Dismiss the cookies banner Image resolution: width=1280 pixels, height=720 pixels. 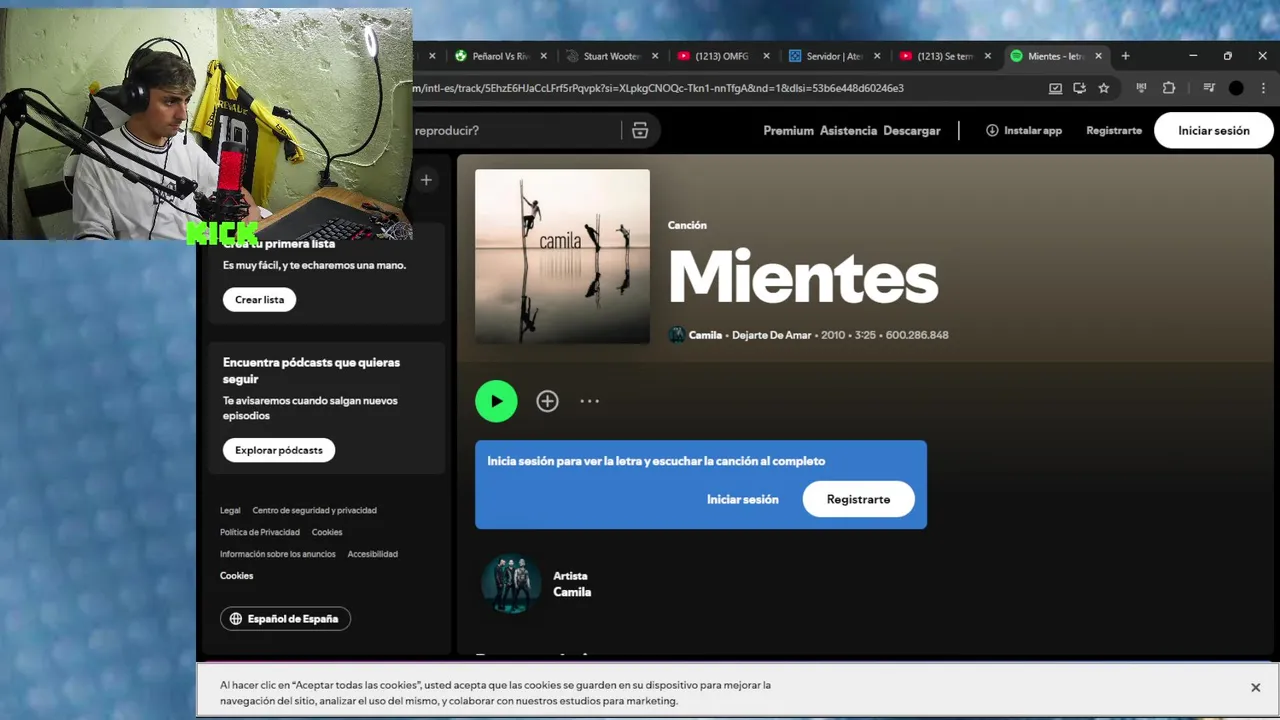click(x=1255, y=687)
